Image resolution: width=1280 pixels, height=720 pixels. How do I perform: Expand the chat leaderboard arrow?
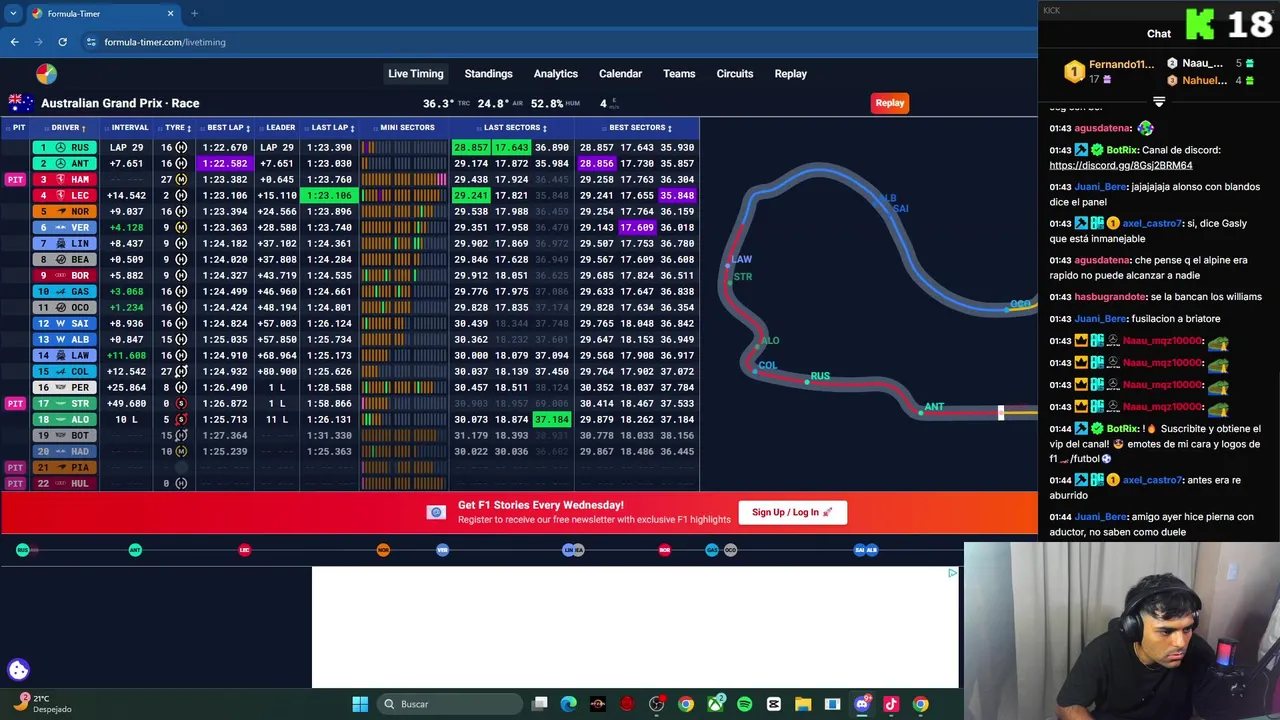click(x=1159, y=102)
